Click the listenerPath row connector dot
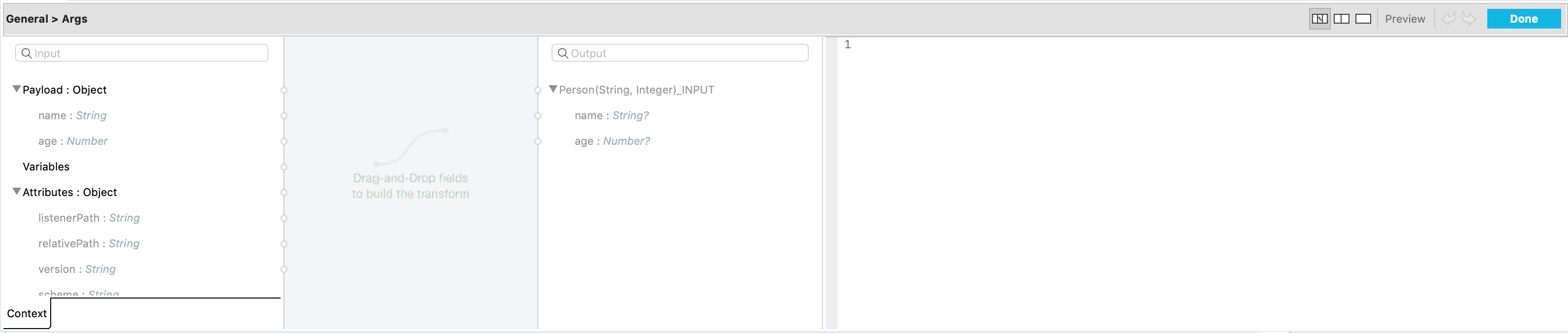 coord(283,218)
